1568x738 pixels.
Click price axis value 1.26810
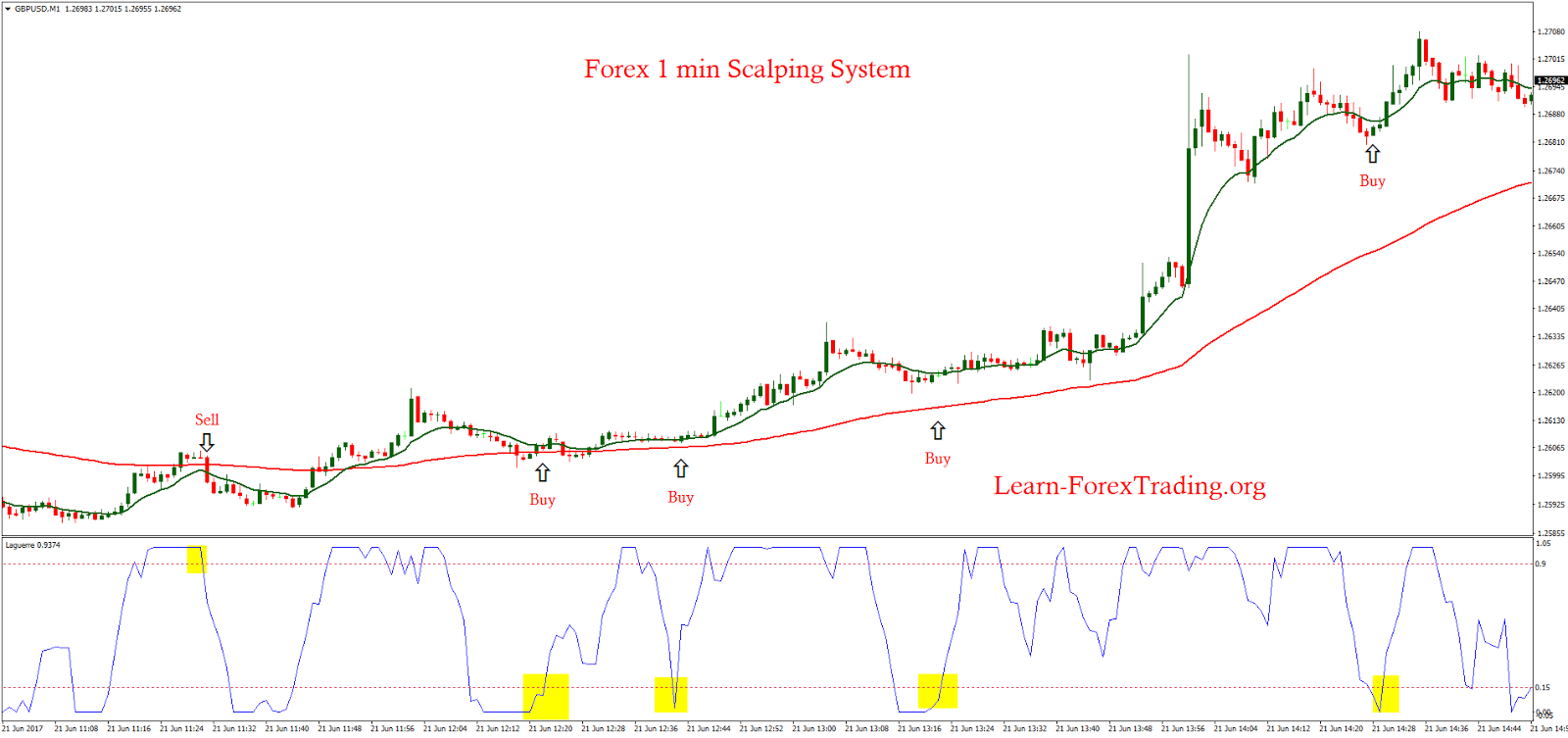click(x=1550, y=143)
